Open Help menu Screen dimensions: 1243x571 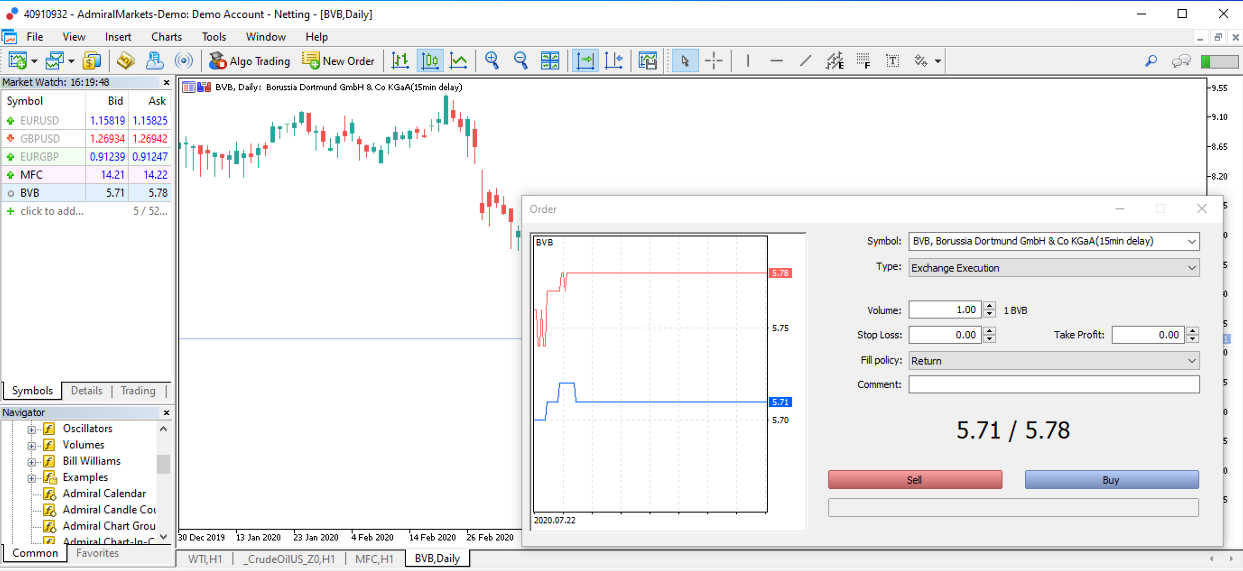[317, 37]
